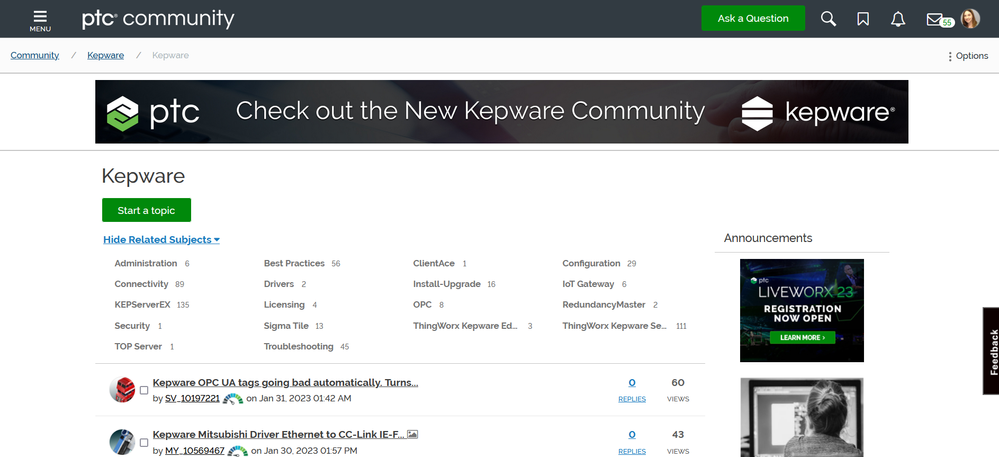Open the Options dropdown menu
Image resolution: width=999 pixels, height=457 pixels.
(x=968, y=55)
